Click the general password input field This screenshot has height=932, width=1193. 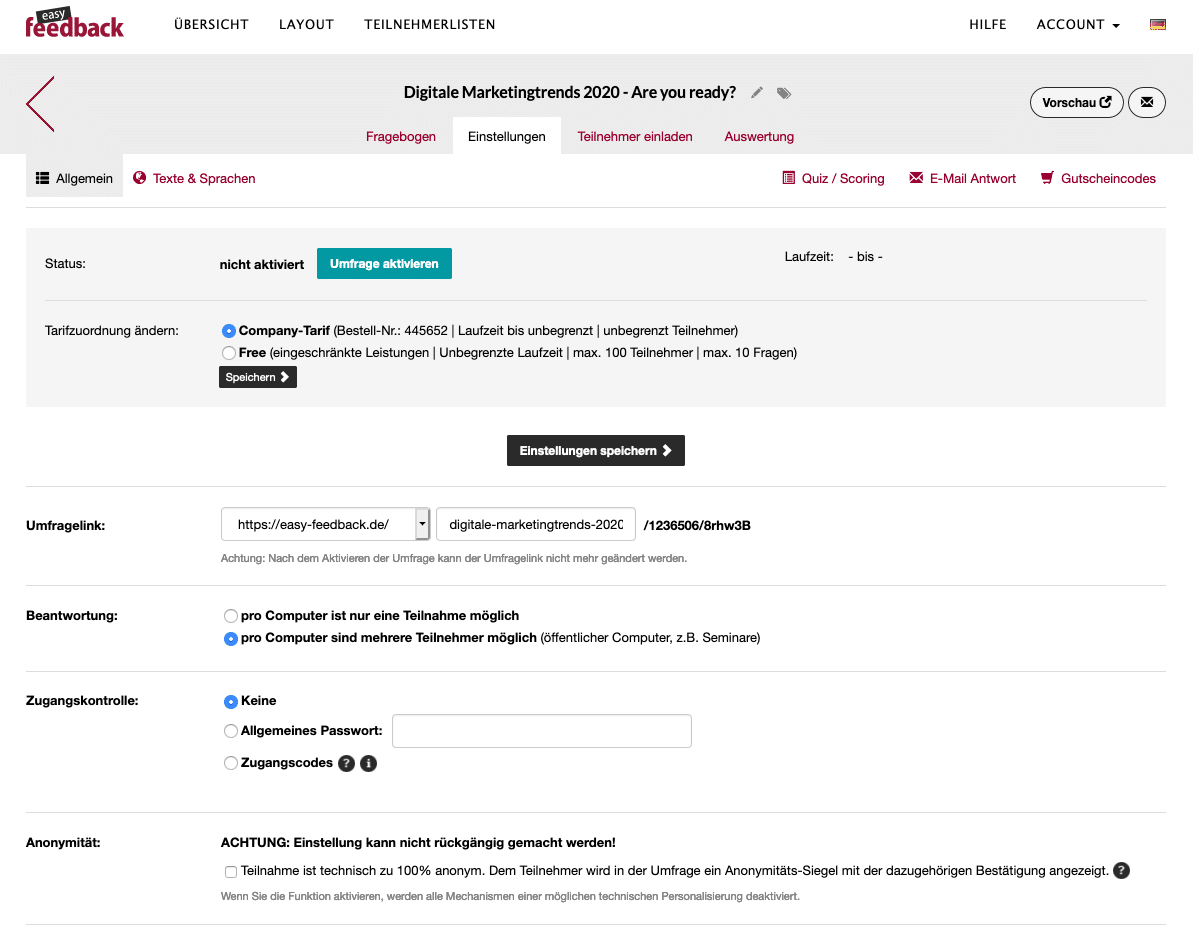pyautogui.click(x=541, y=731)
